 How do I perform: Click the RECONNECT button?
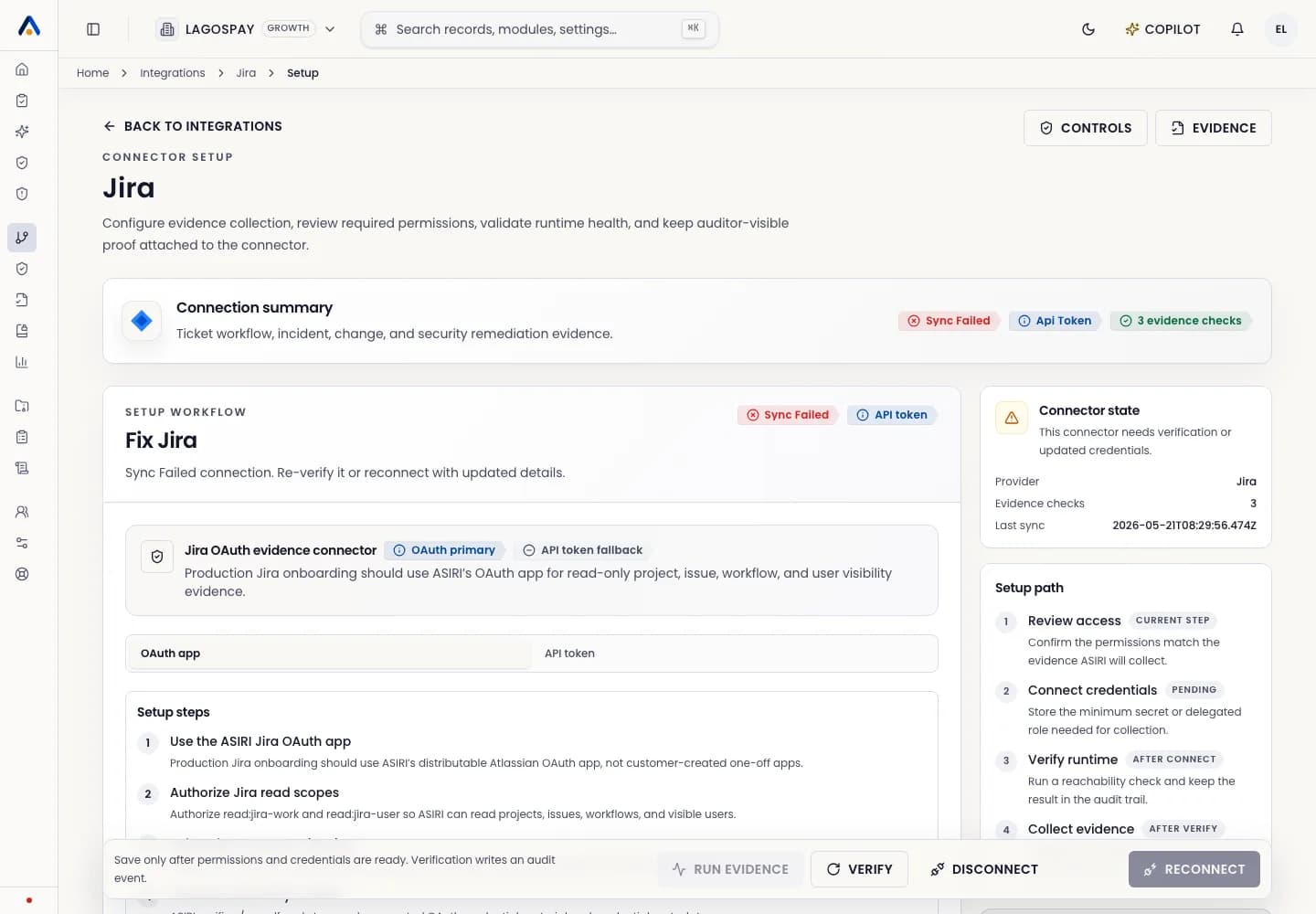click(1194, 869)
